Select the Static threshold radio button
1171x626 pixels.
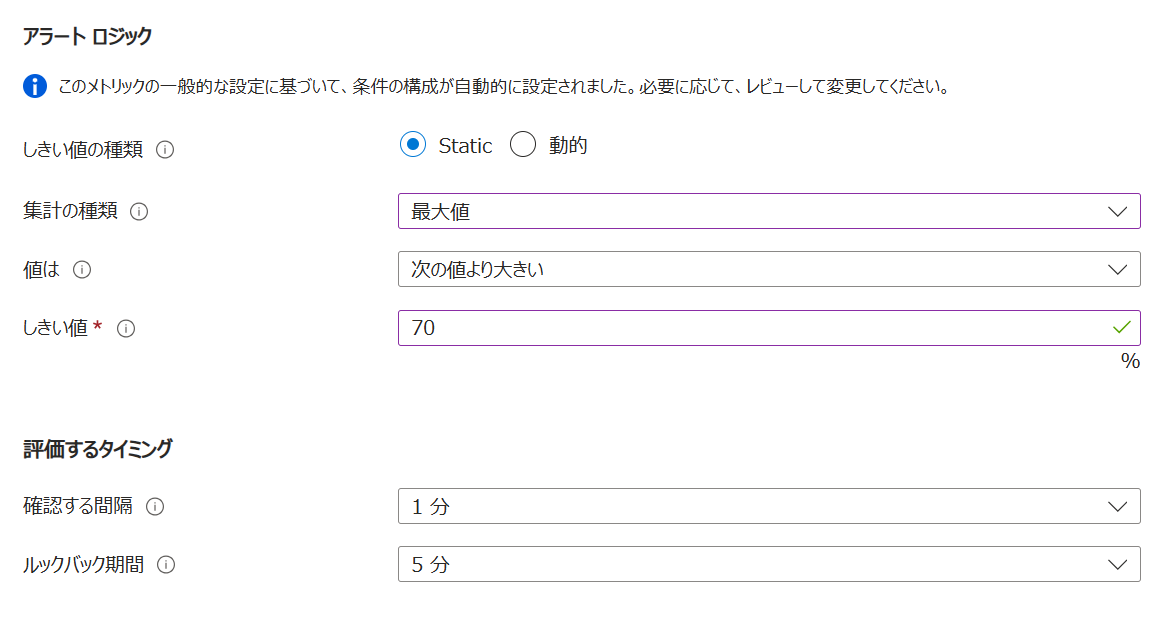pos(413,145)
